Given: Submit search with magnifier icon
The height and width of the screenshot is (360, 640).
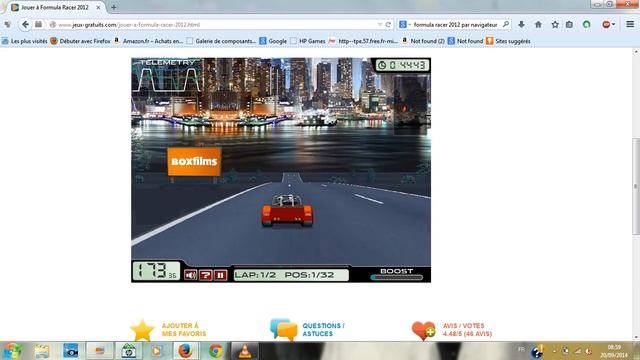Looking at the screenshot, I should click(506, 24).
